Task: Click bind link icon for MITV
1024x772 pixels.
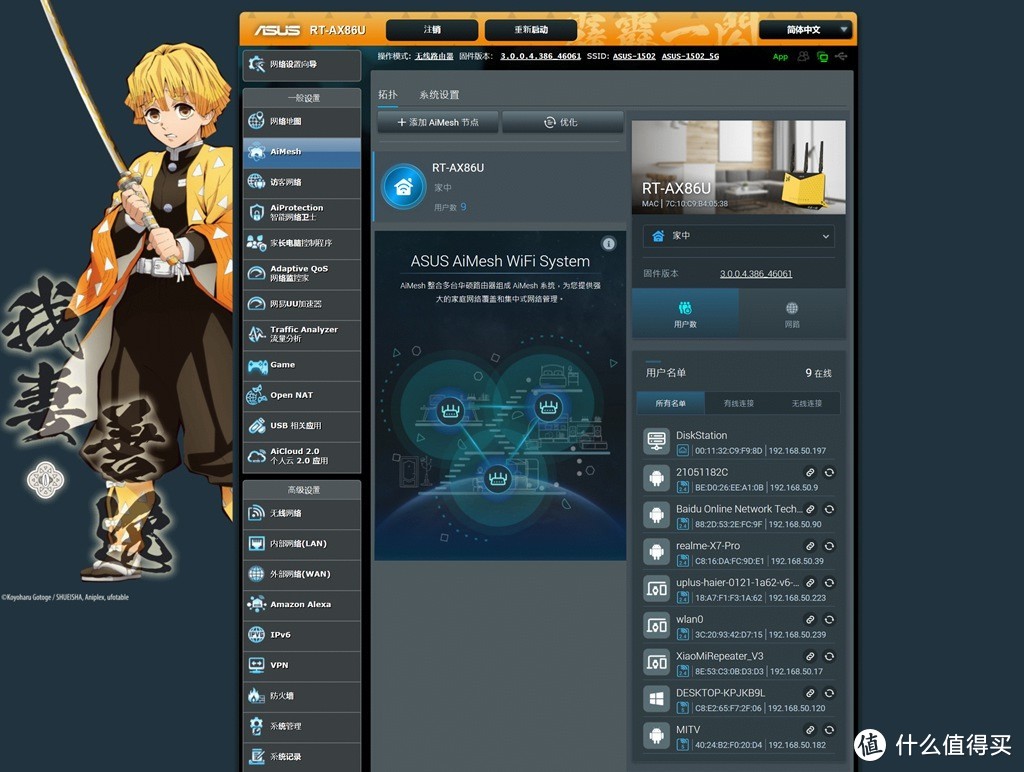Action: [810, 730]
